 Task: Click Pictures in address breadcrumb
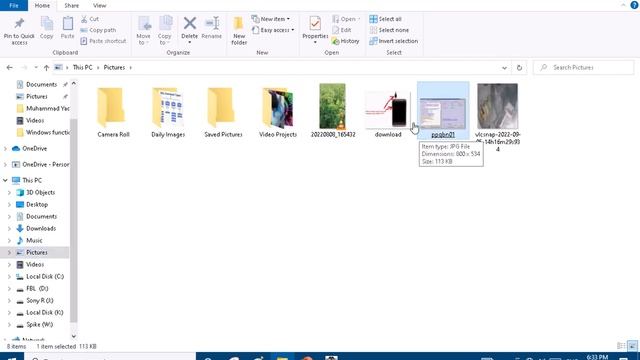pos(114,67)
